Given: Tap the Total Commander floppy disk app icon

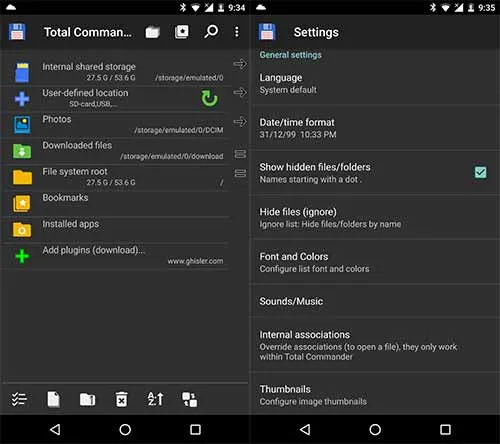Looking at the screenshot, I should point(17,32).
